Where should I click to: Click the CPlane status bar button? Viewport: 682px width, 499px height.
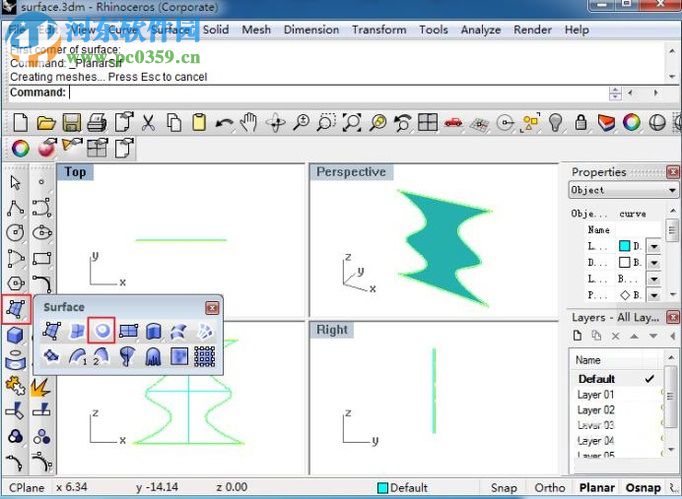tap(27, 488)
